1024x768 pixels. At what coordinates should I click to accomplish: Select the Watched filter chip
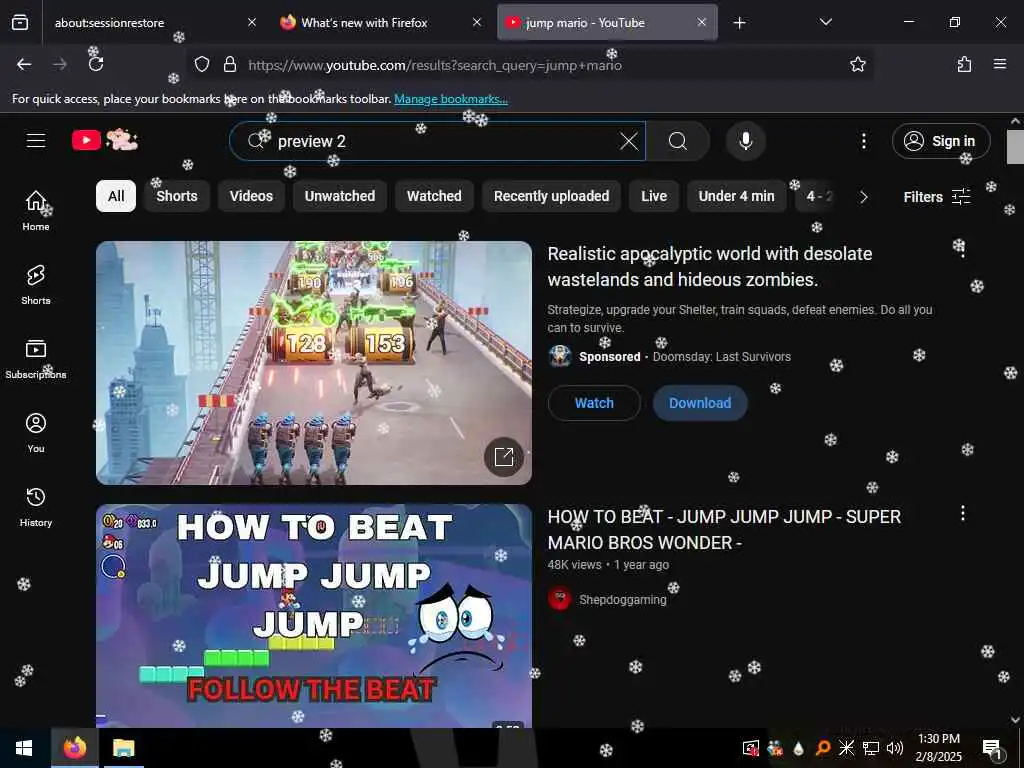(434, 196)
